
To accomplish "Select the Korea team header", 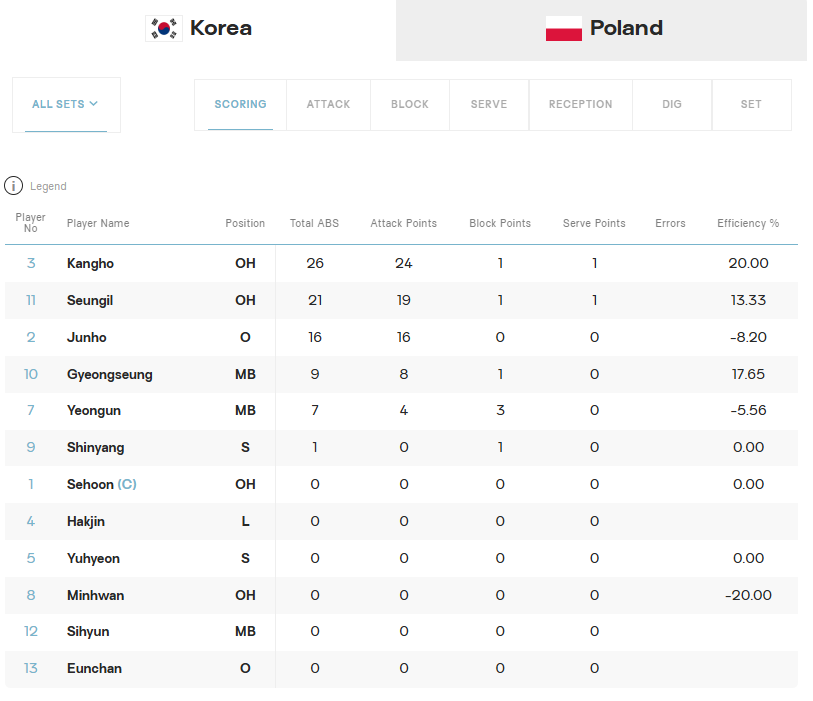I will (199, 29).
